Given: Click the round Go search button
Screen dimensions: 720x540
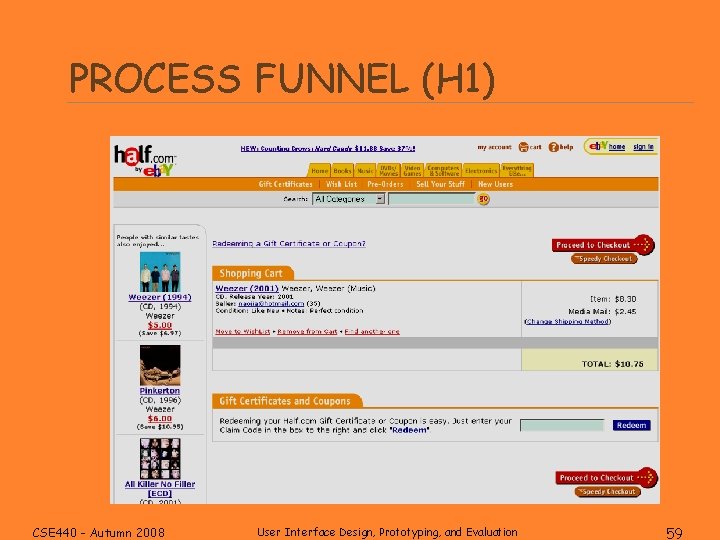Looking at the screenshot, I should point(484,199).
